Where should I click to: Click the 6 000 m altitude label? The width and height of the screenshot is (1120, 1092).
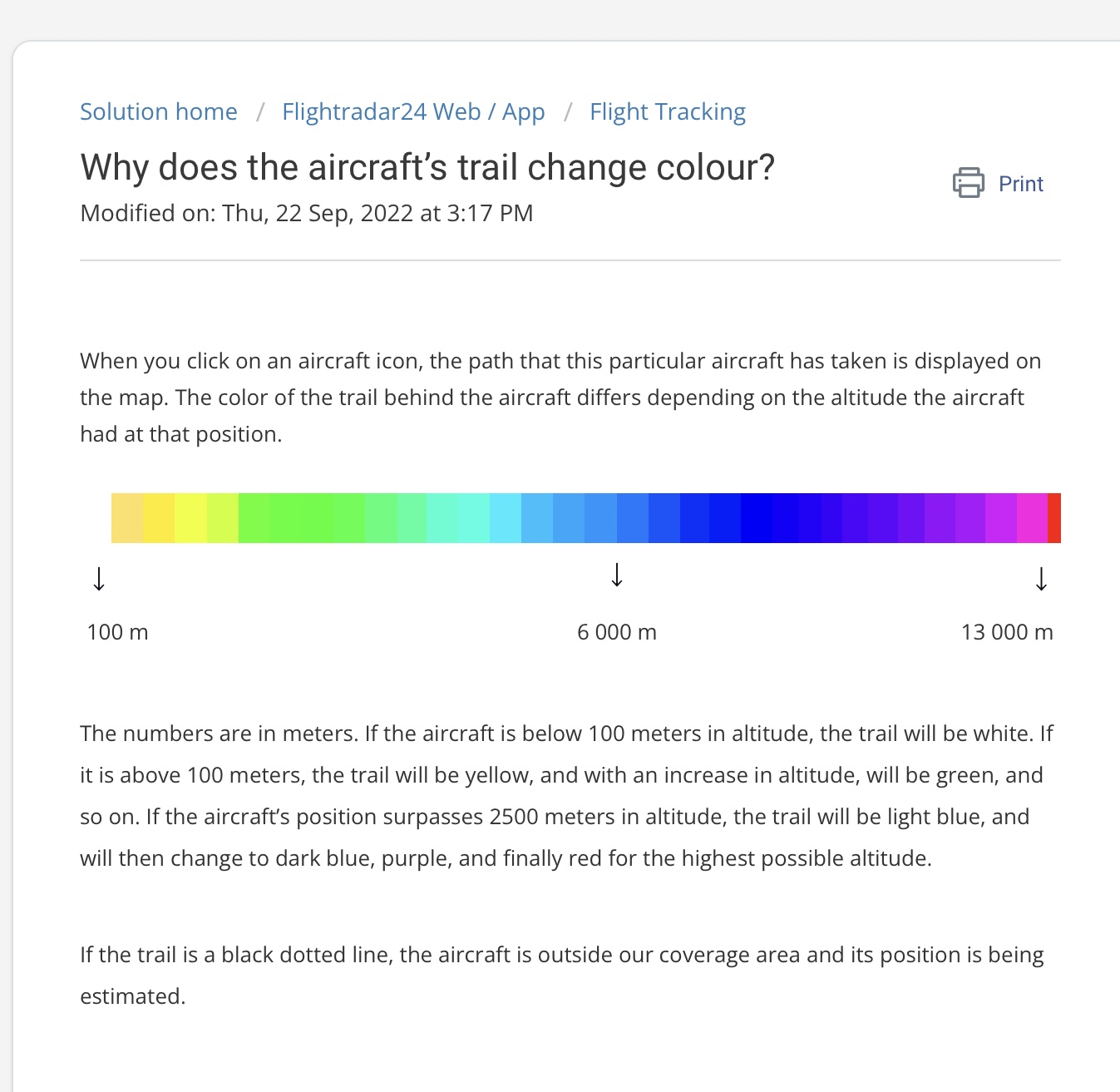point(617,632)
